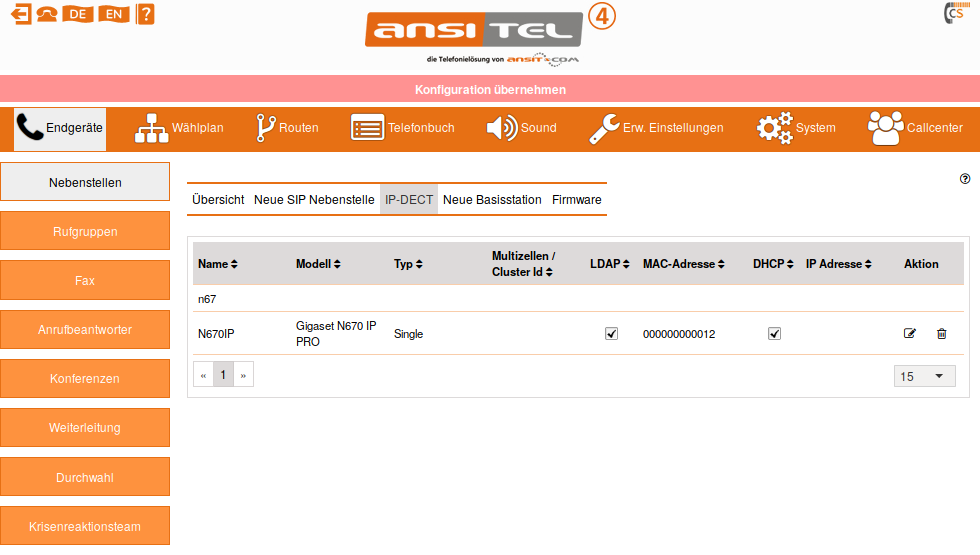The image size is (980, 555).
Task: Open the Neue Basisstation tab
Action: [492, 200]
